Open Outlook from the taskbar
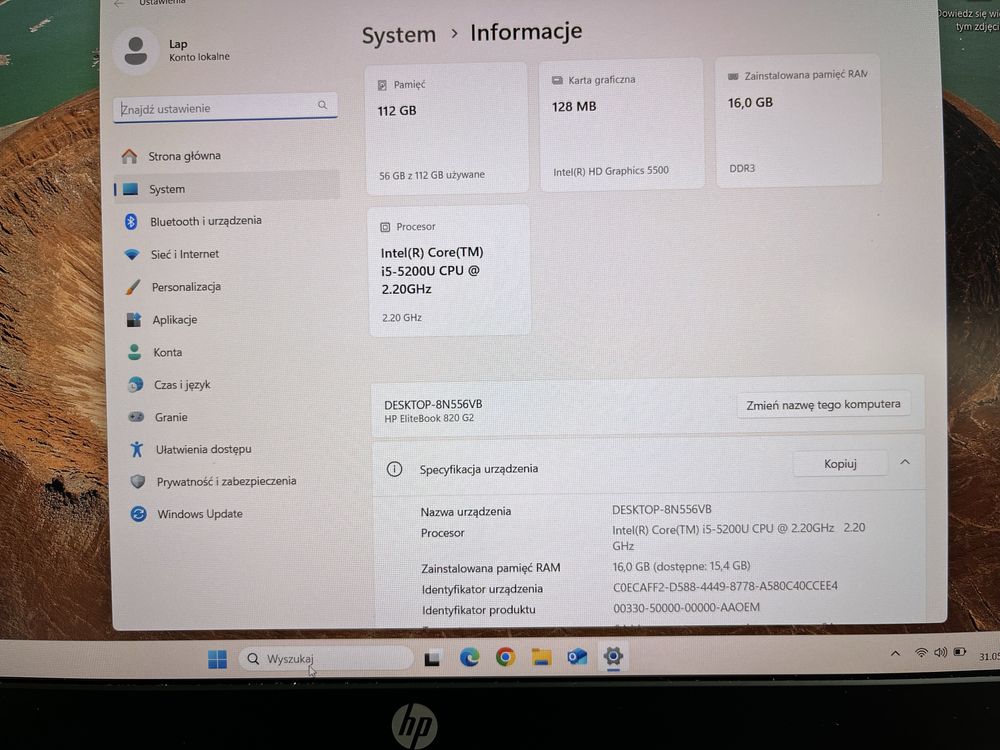This screenshot has height=750, width=1000. (578, 656)
